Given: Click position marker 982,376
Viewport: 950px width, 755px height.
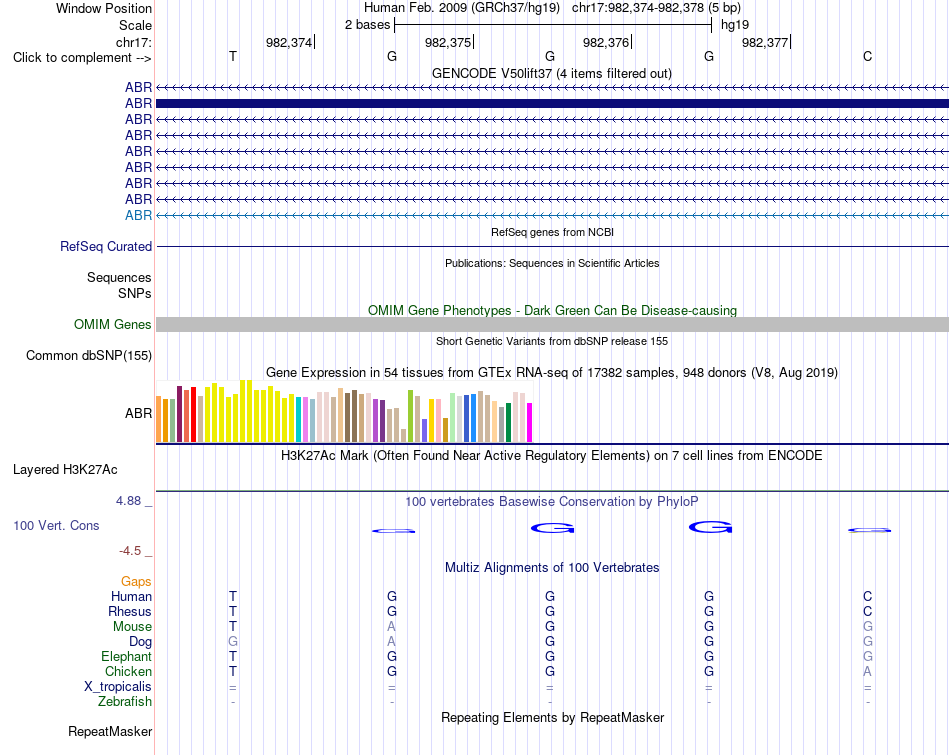Looking at the screenshot, I should tap(606, 42).
